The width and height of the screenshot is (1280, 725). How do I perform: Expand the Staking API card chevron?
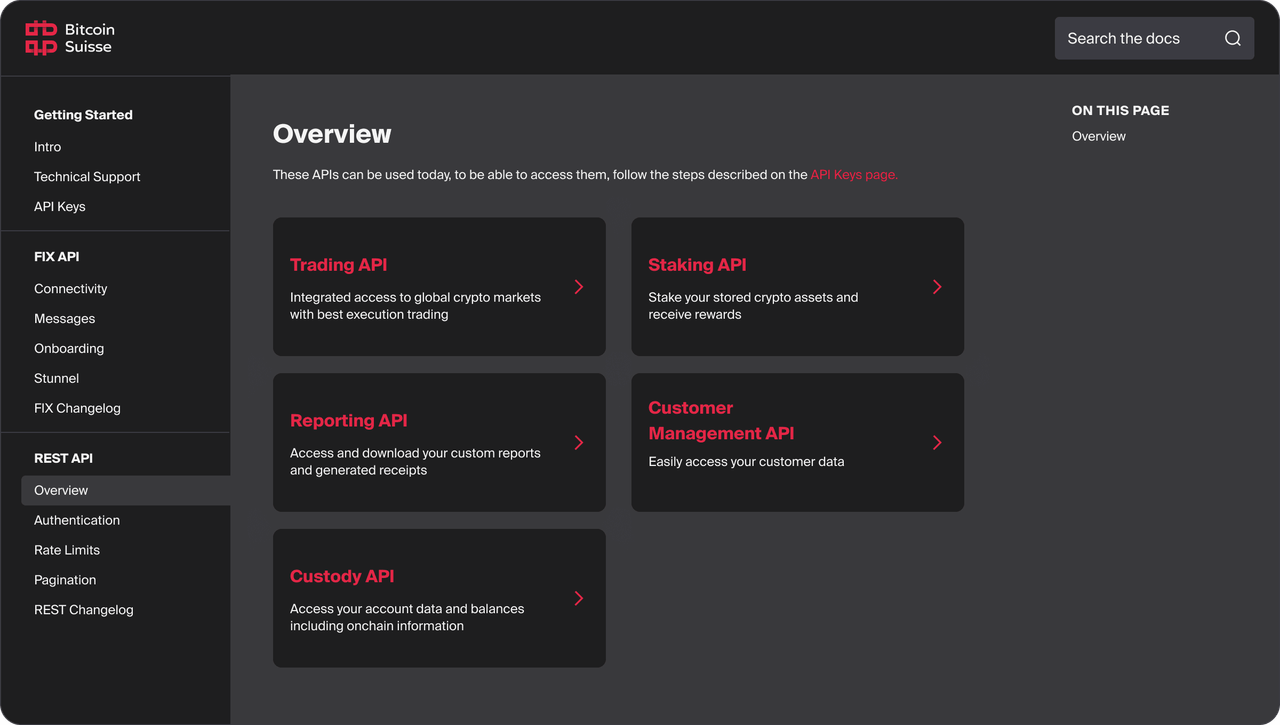[937, 286]
